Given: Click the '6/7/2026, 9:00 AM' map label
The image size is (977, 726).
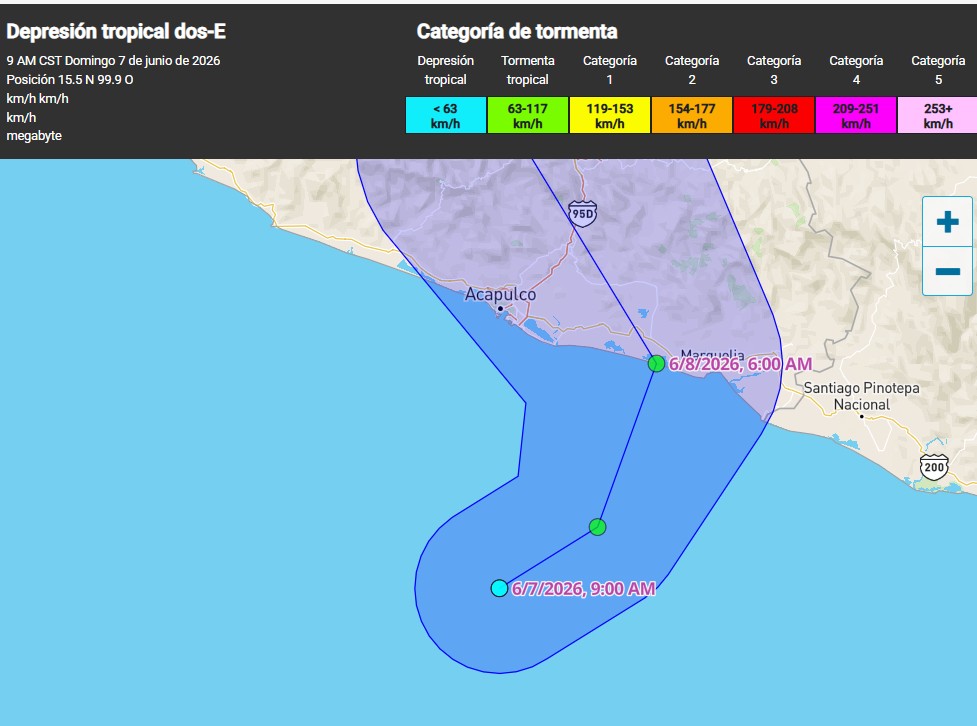Looking at the screenshot, I should point(583,589).
